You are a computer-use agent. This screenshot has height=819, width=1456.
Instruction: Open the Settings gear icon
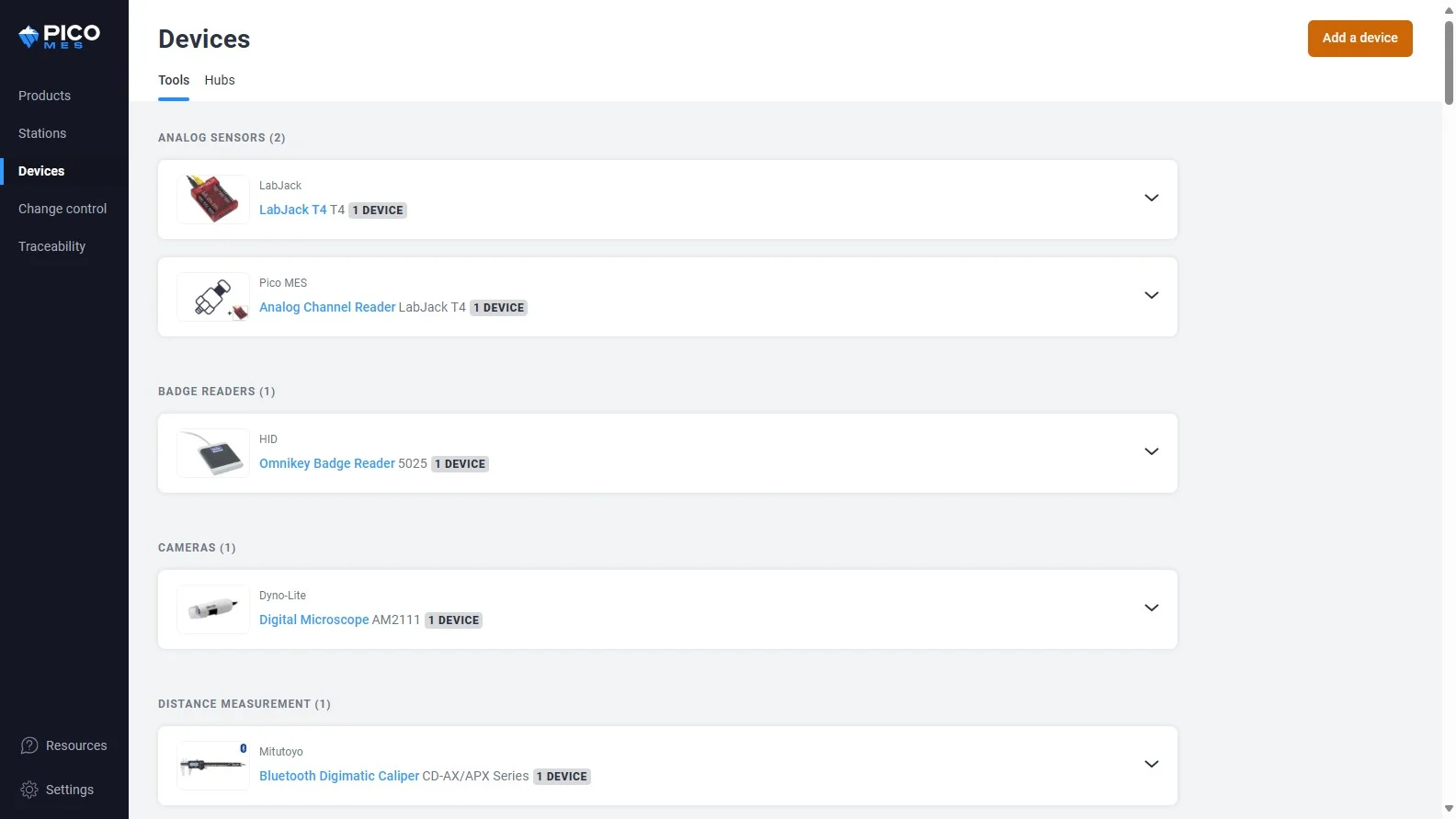29,790
